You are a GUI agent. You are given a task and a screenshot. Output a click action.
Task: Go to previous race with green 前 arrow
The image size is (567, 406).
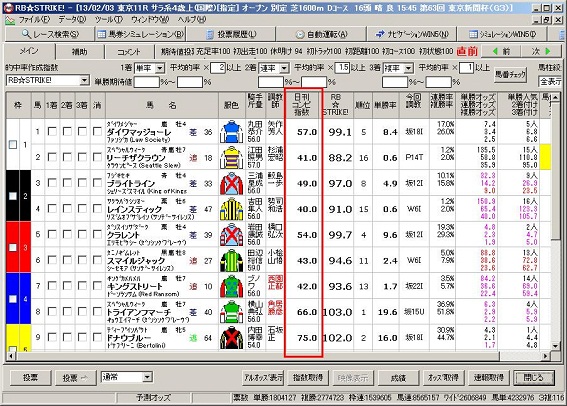coord(501,51)
